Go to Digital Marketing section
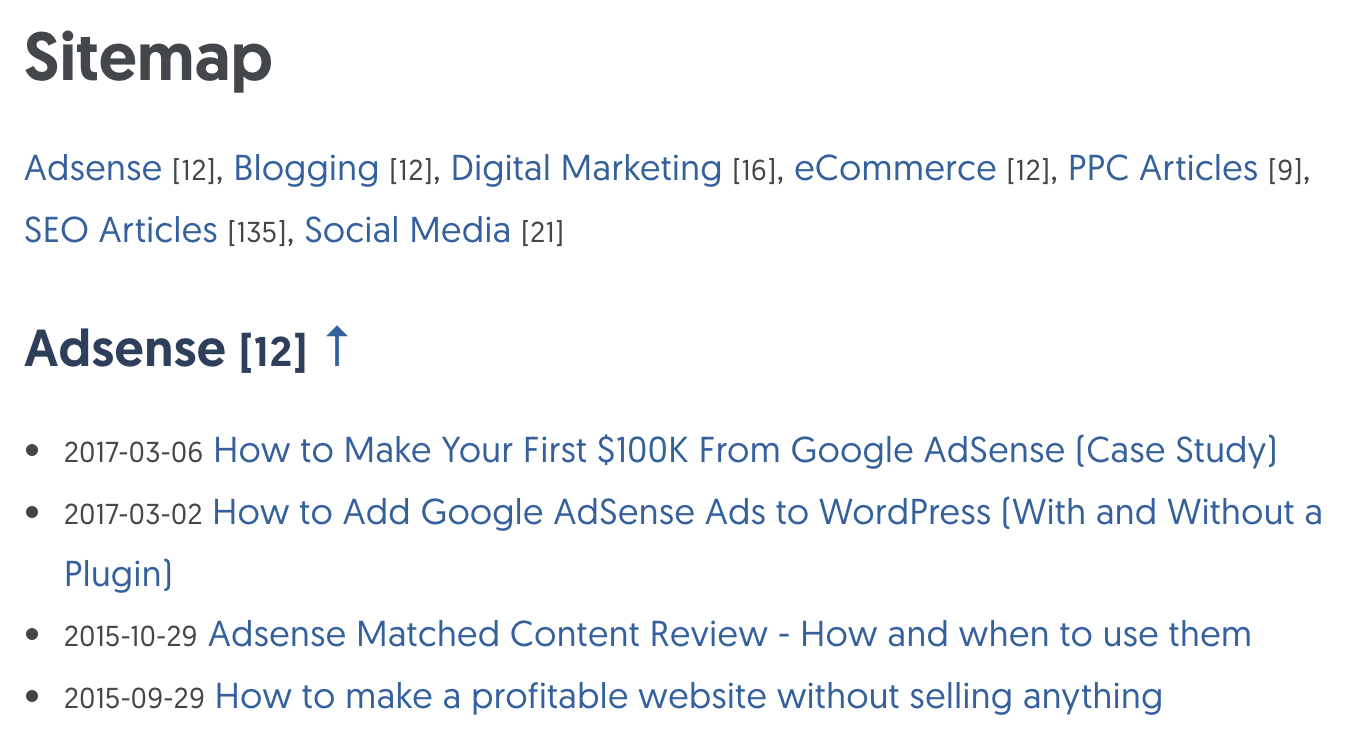The width and height of the screenshot is (1354, 730). coord(586,168)
